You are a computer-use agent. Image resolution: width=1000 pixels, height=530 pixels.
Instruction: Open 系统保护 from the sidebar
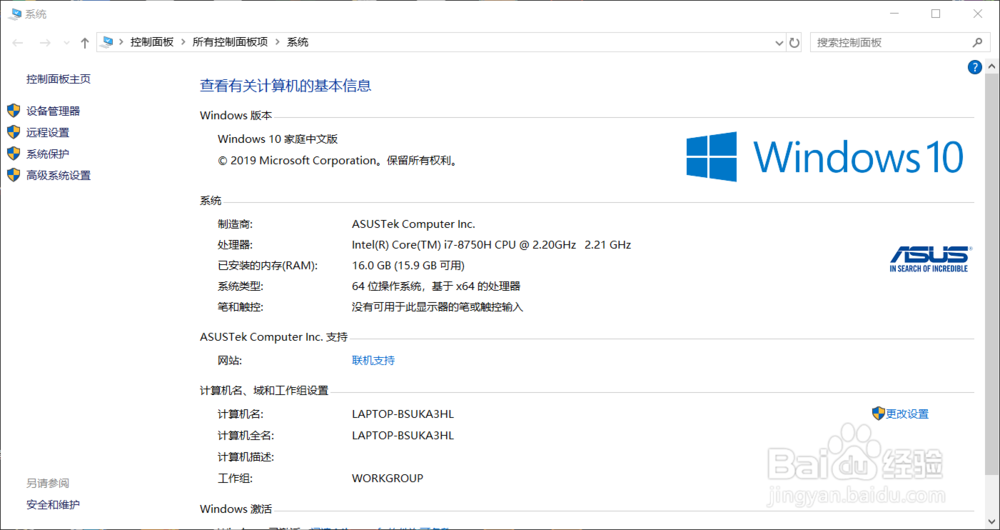pyautogui.click(x=48, y=154)
